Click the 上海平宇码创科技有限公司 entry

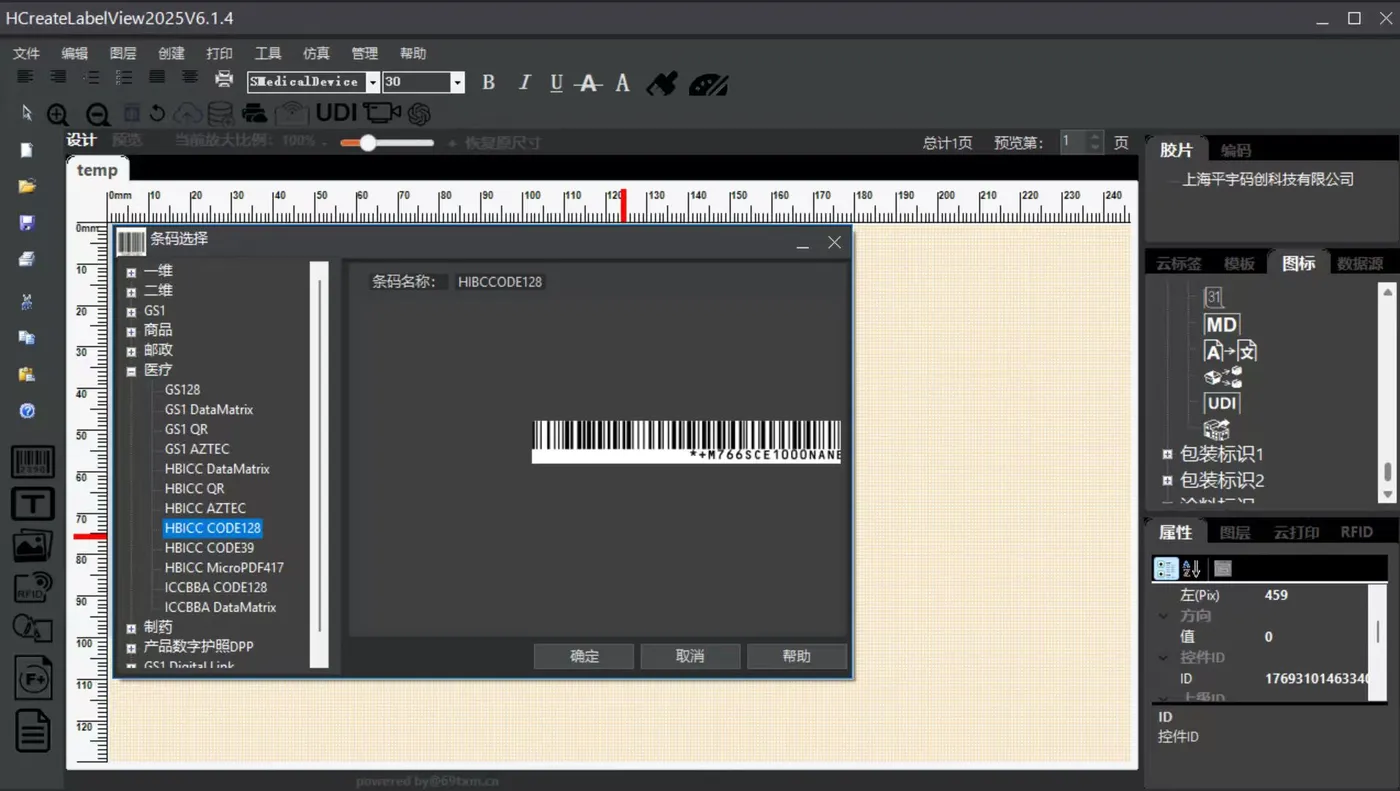(1267, 180)
